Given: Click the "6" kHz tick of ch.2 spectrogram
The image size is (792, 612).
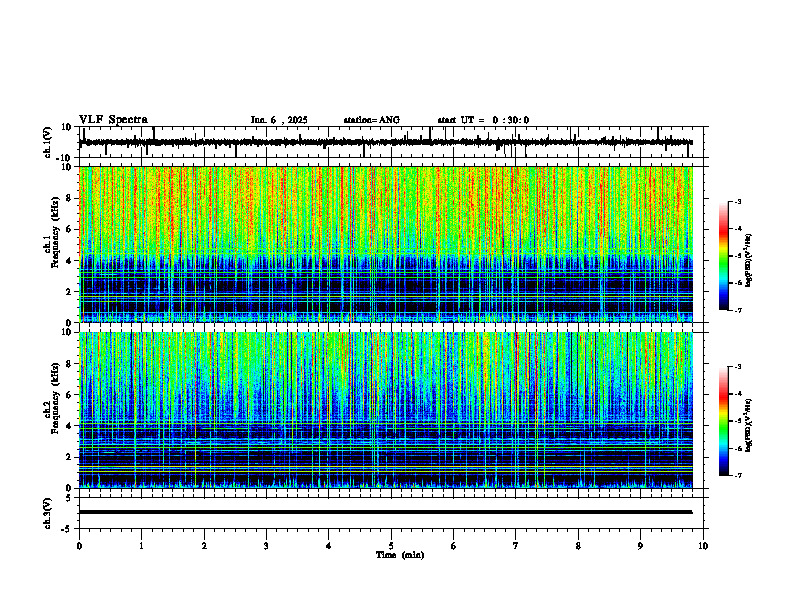Looking at the screenshot, I should [x=70, y=395].
